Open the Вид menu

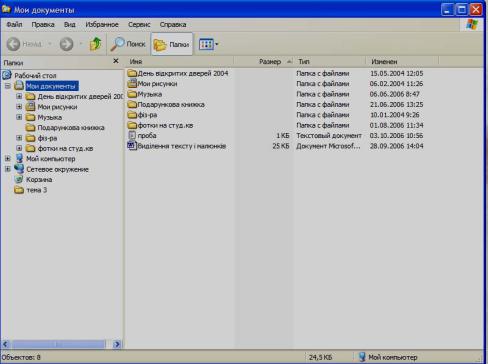click(x=70, y=25)
